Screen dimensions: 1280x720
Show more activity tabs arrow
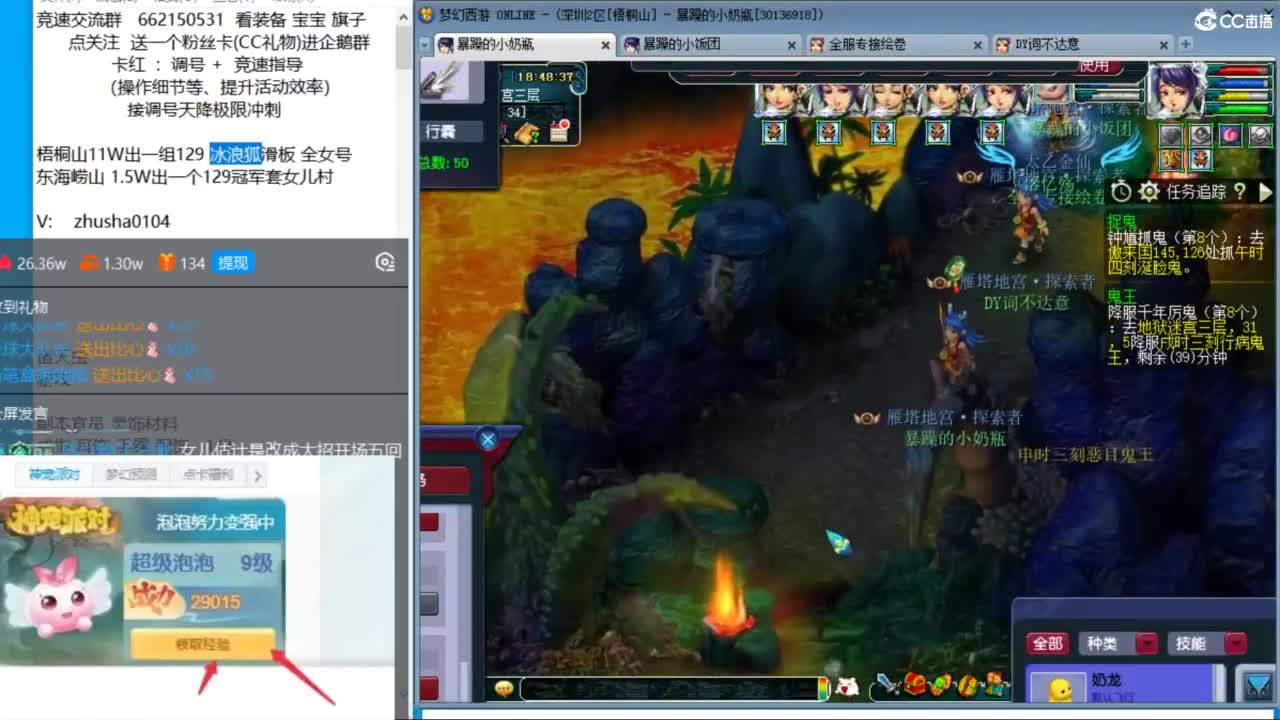point(258,476)
